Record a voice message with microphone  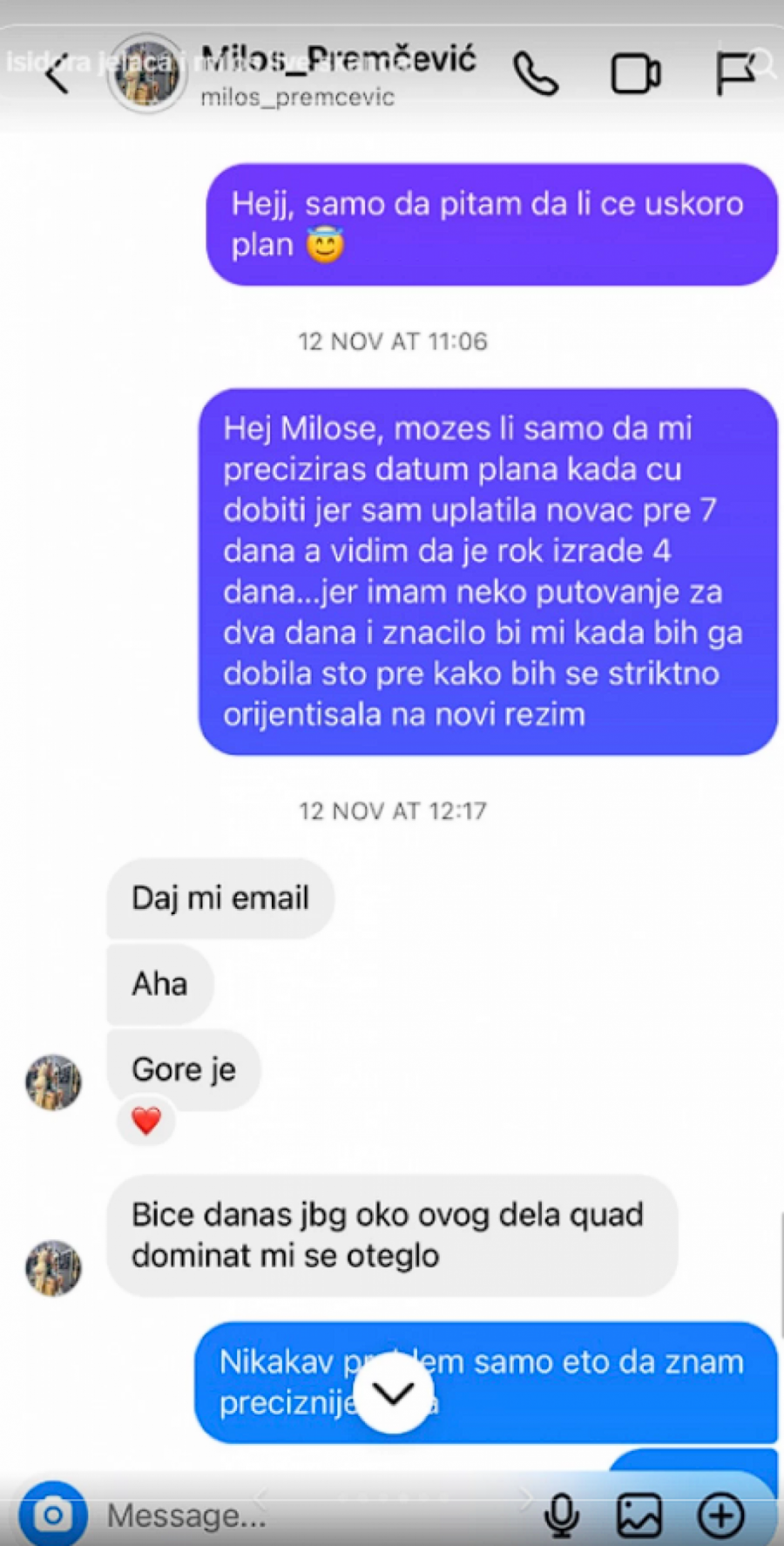pos(562,1515)
